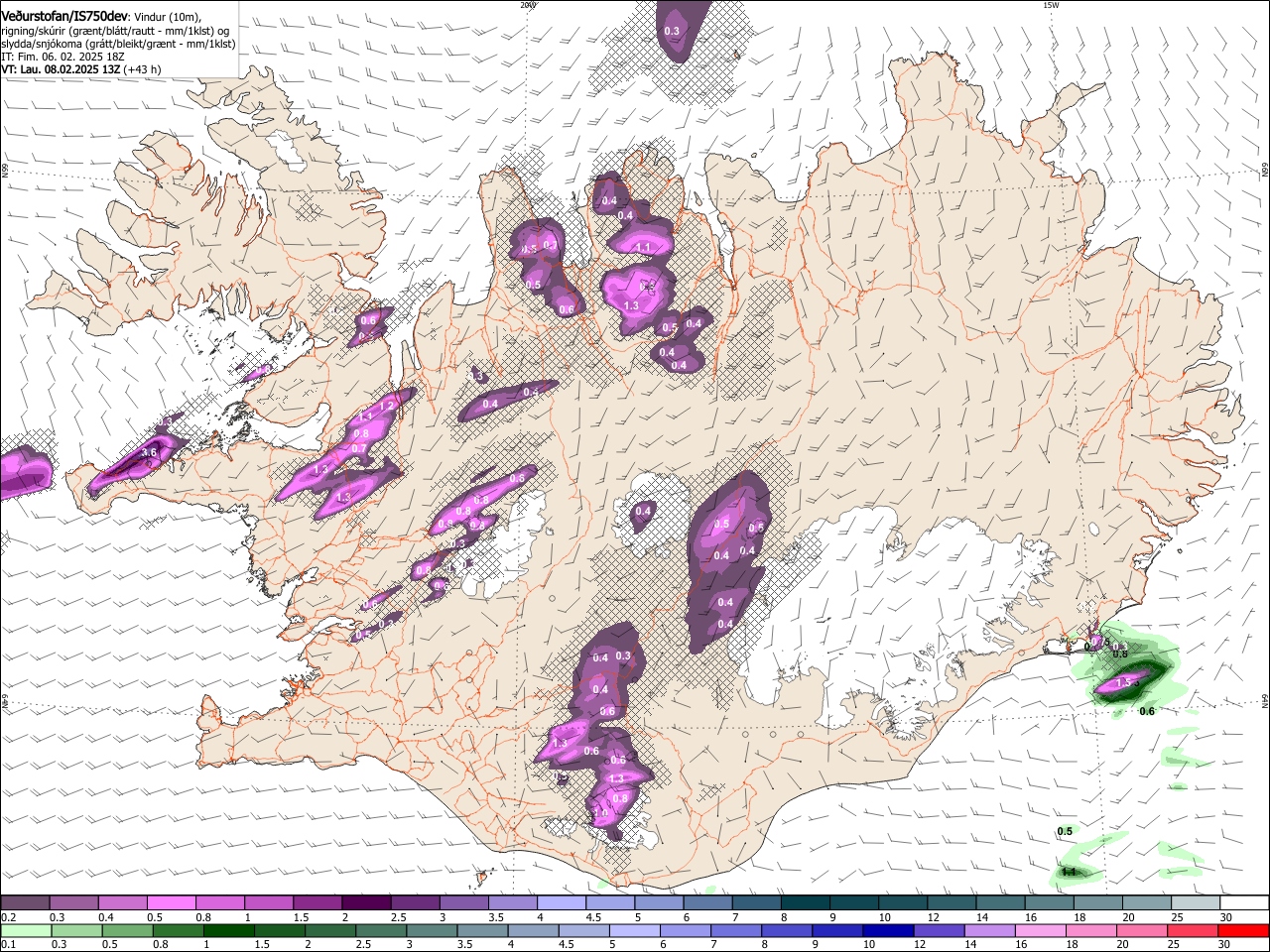The width and height of the screenshot is (1270, 952).
Task: Click the 'VT: Lau. 08.02.2025 13Z' valid time
Action: point(61,69)
